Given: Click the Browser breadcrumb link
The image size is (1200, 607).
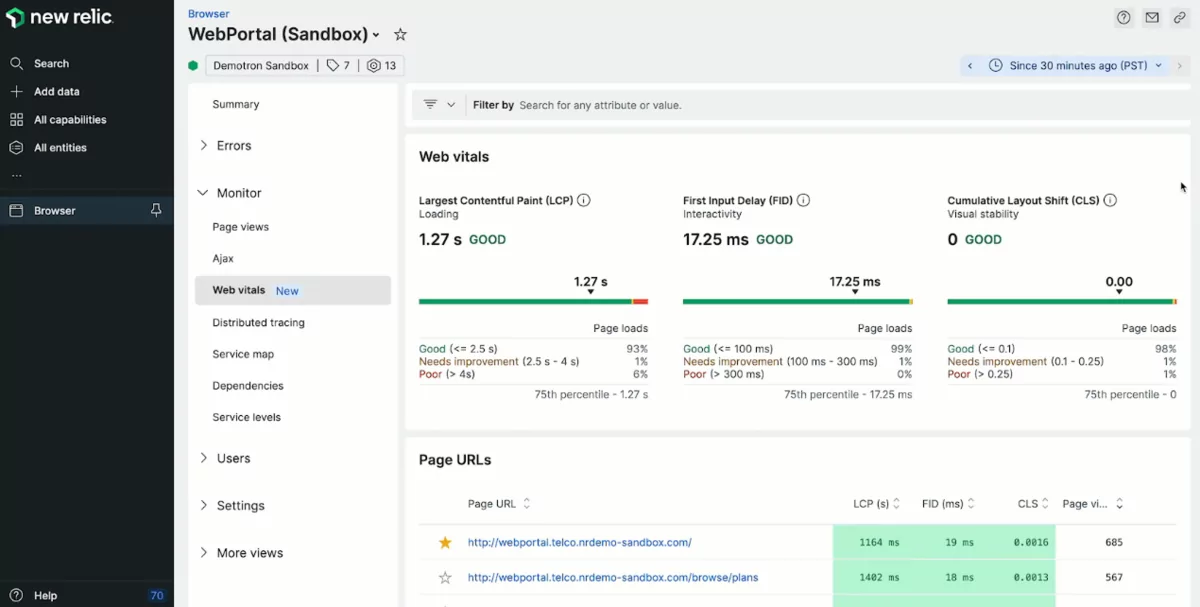Looking at the screenshot, I should click(x=208, y=14).
